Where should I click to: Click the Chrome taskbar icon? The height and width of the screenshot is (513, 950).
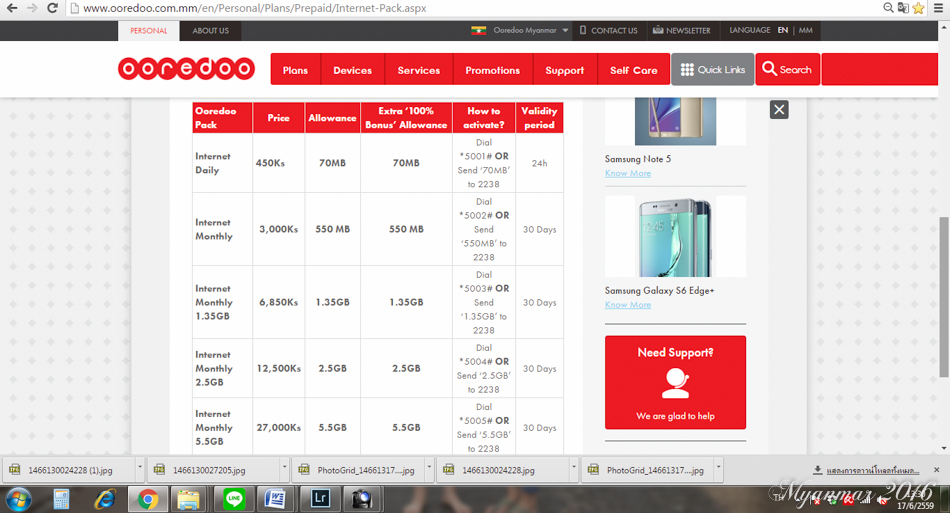pos(147,500)
